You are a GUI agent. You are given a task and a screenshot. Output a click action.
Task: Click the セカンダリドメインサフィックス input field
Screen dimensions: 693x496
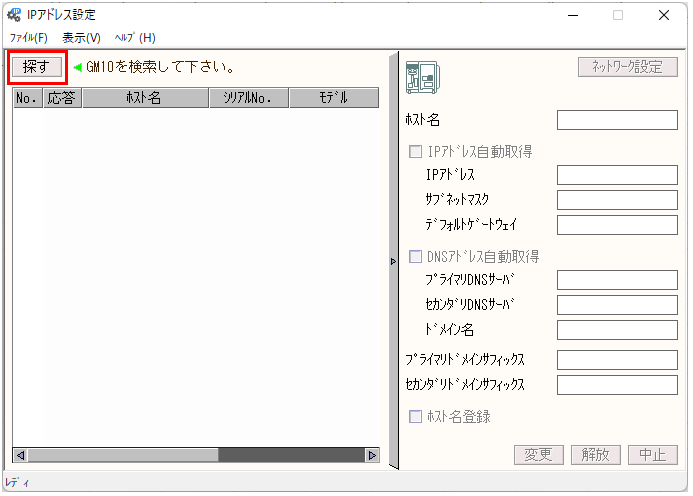tap(617, 385)
